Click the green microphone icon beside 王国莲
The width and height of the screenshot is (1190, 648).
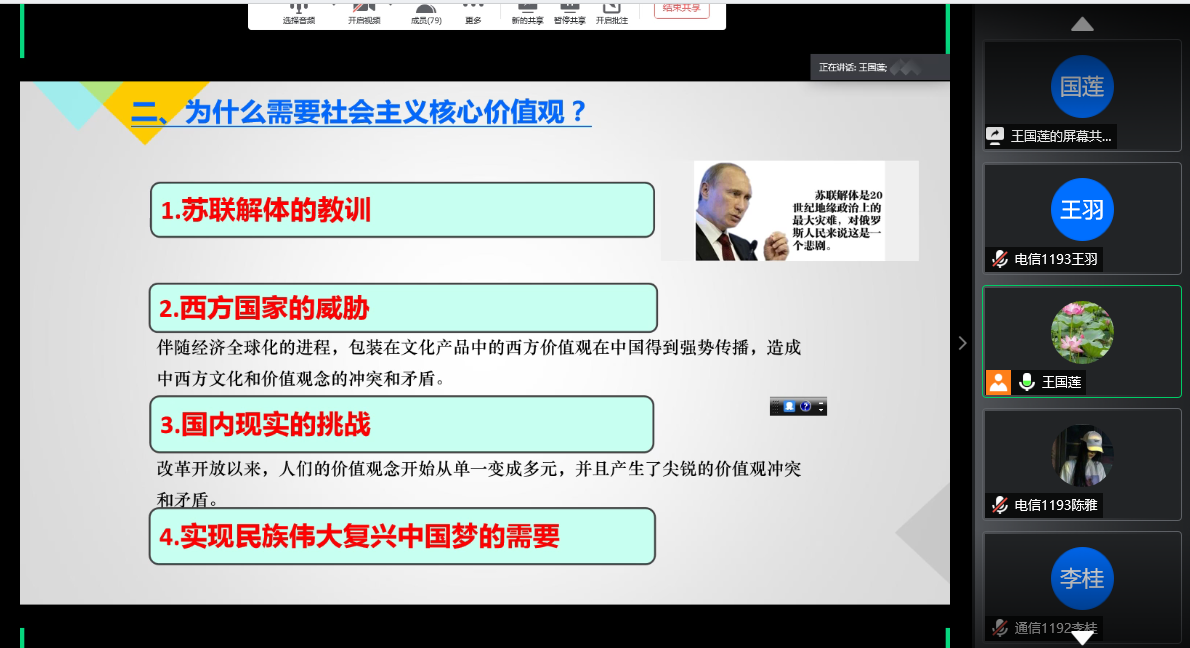1026,382
